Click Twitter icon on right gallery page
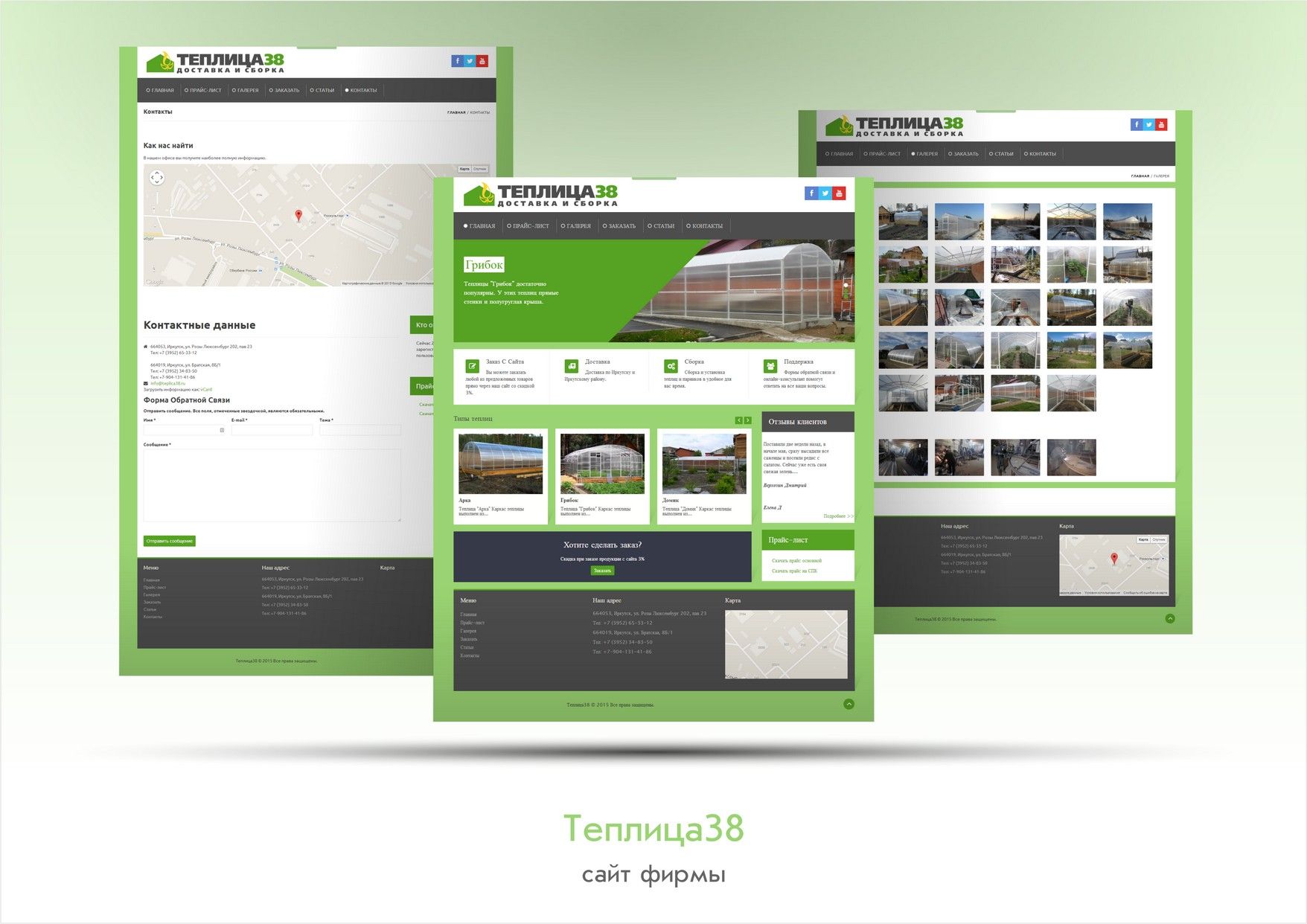The width and height of the screenshot is (1307, 924). point(1149,125)
